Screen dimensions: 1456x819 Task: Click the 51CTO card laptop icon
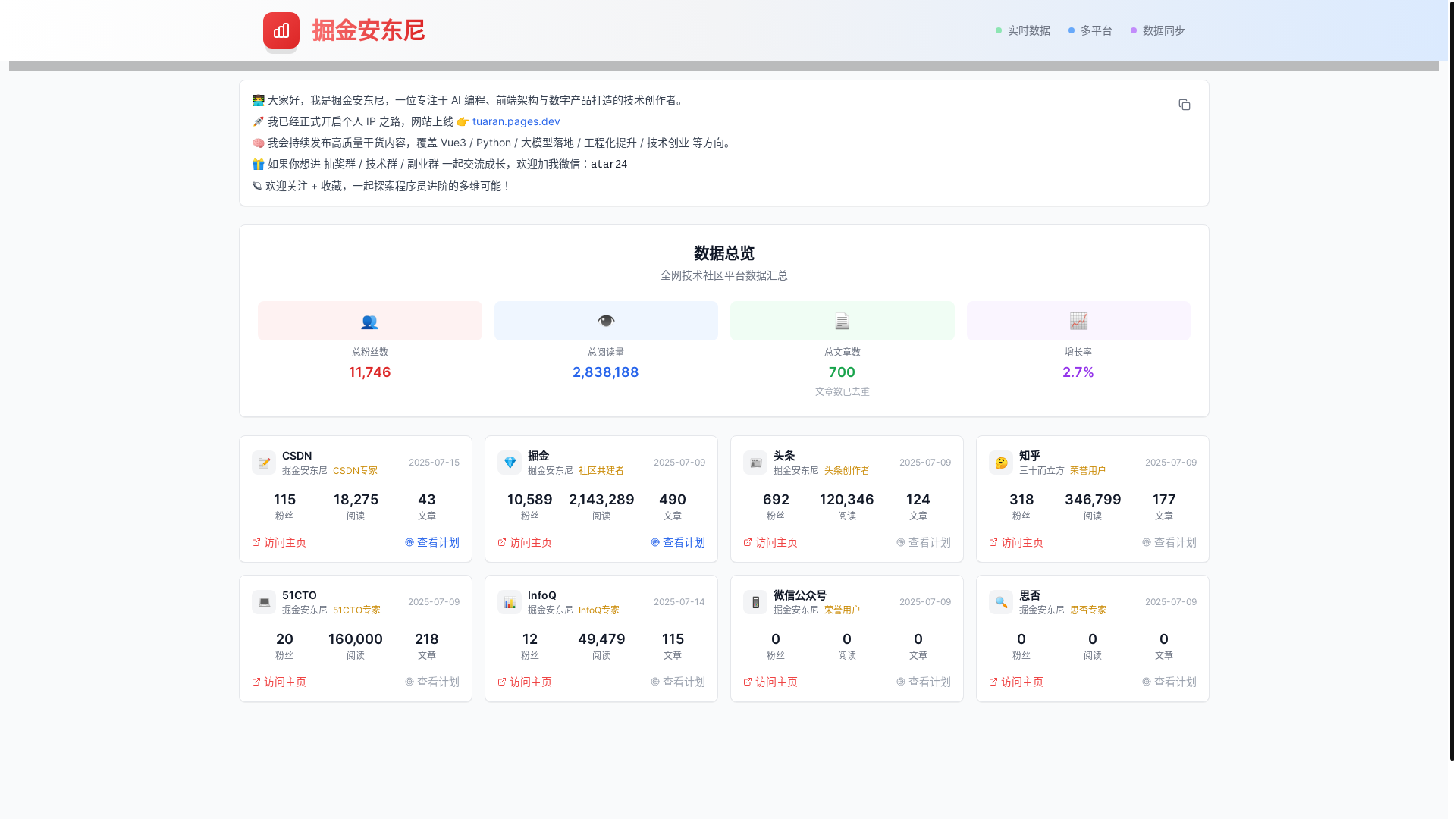click(264, 602)
